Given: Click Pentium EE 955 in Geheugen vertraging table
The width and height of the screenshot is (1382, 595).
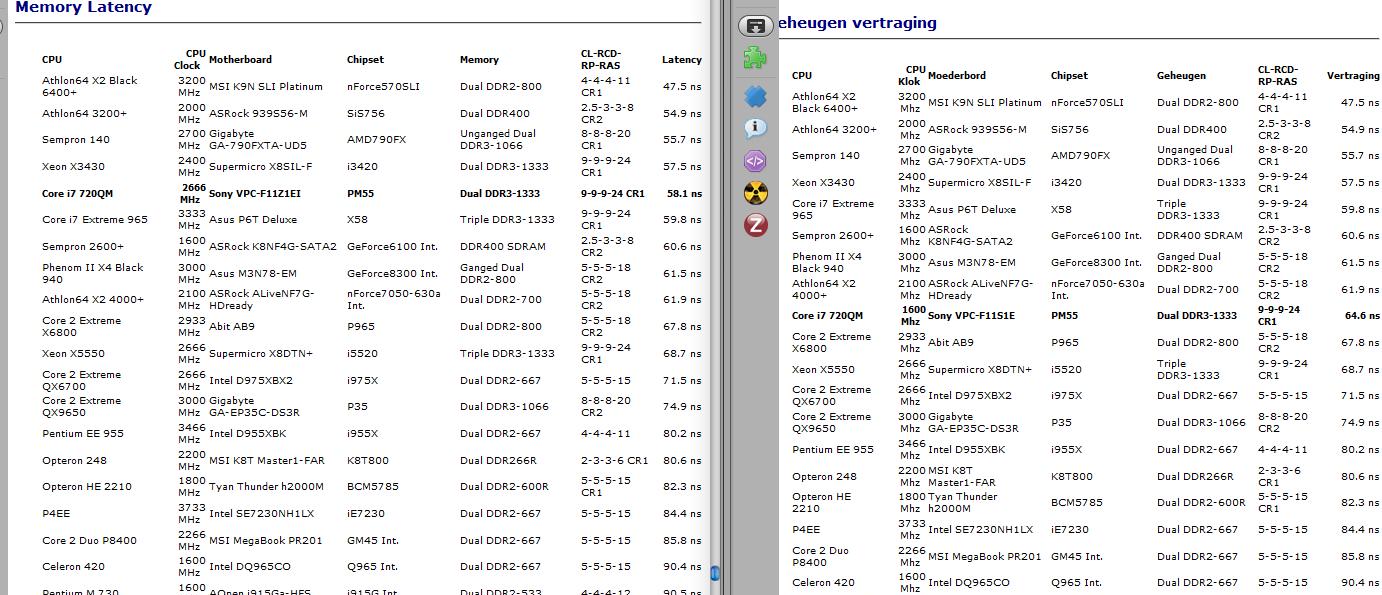Looking at the screenshot, I should (x=833, y=450).
